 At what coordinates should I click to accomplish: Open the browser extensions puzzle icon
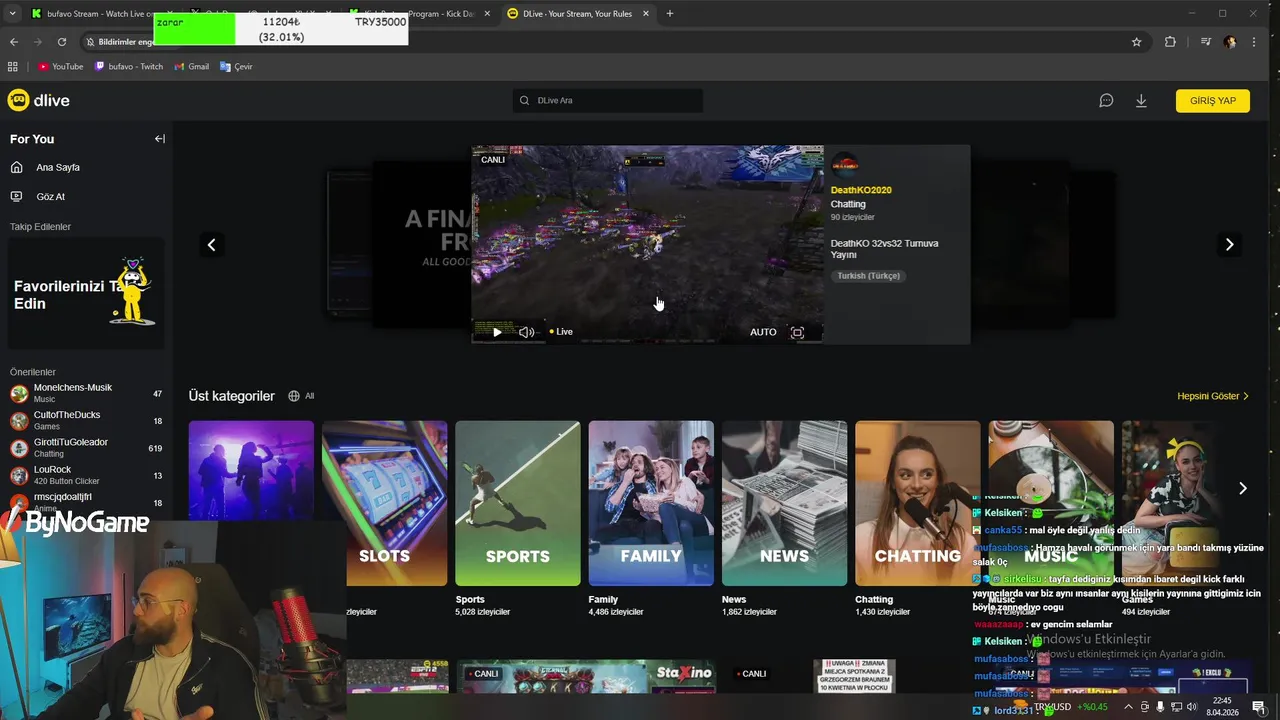pos(1170,42)
